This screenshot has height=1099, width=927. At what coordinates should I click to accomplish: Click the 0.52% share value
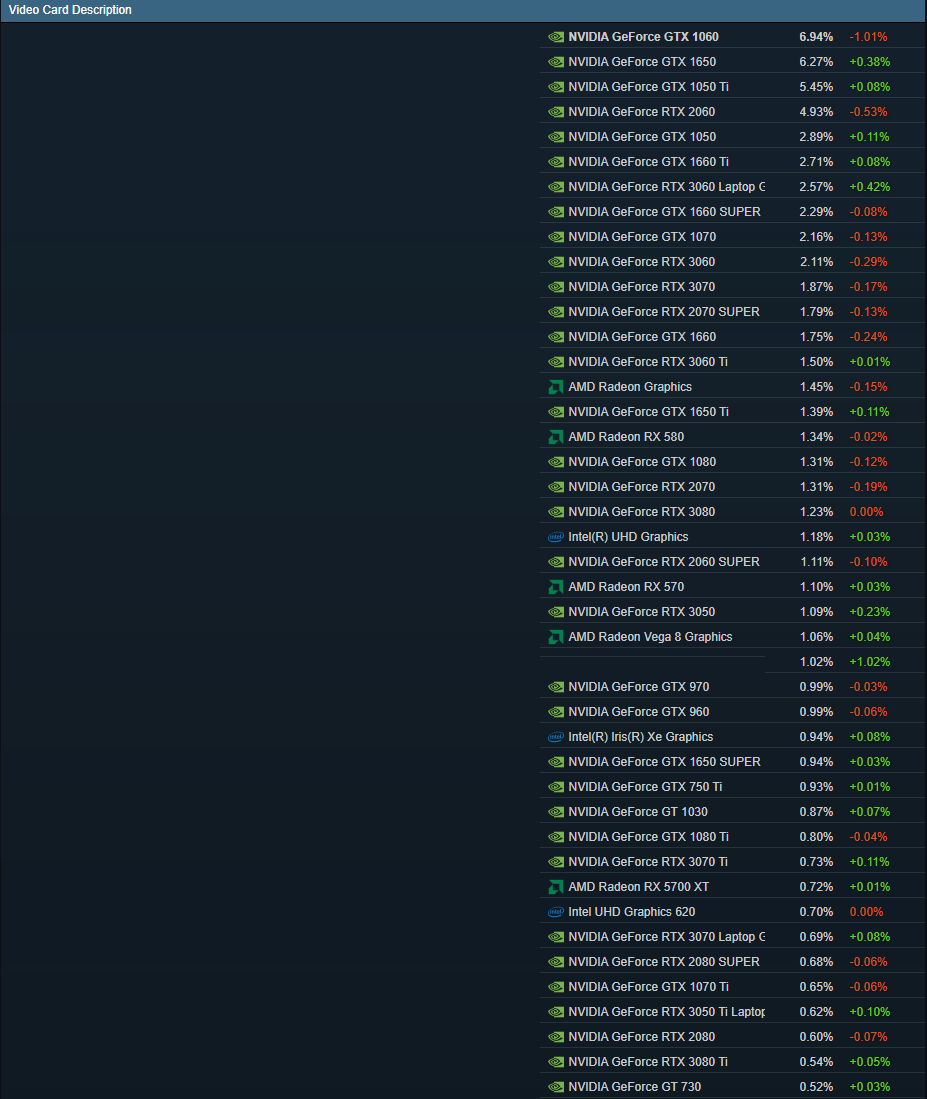pyautogui.click(x=816, y=1087)
